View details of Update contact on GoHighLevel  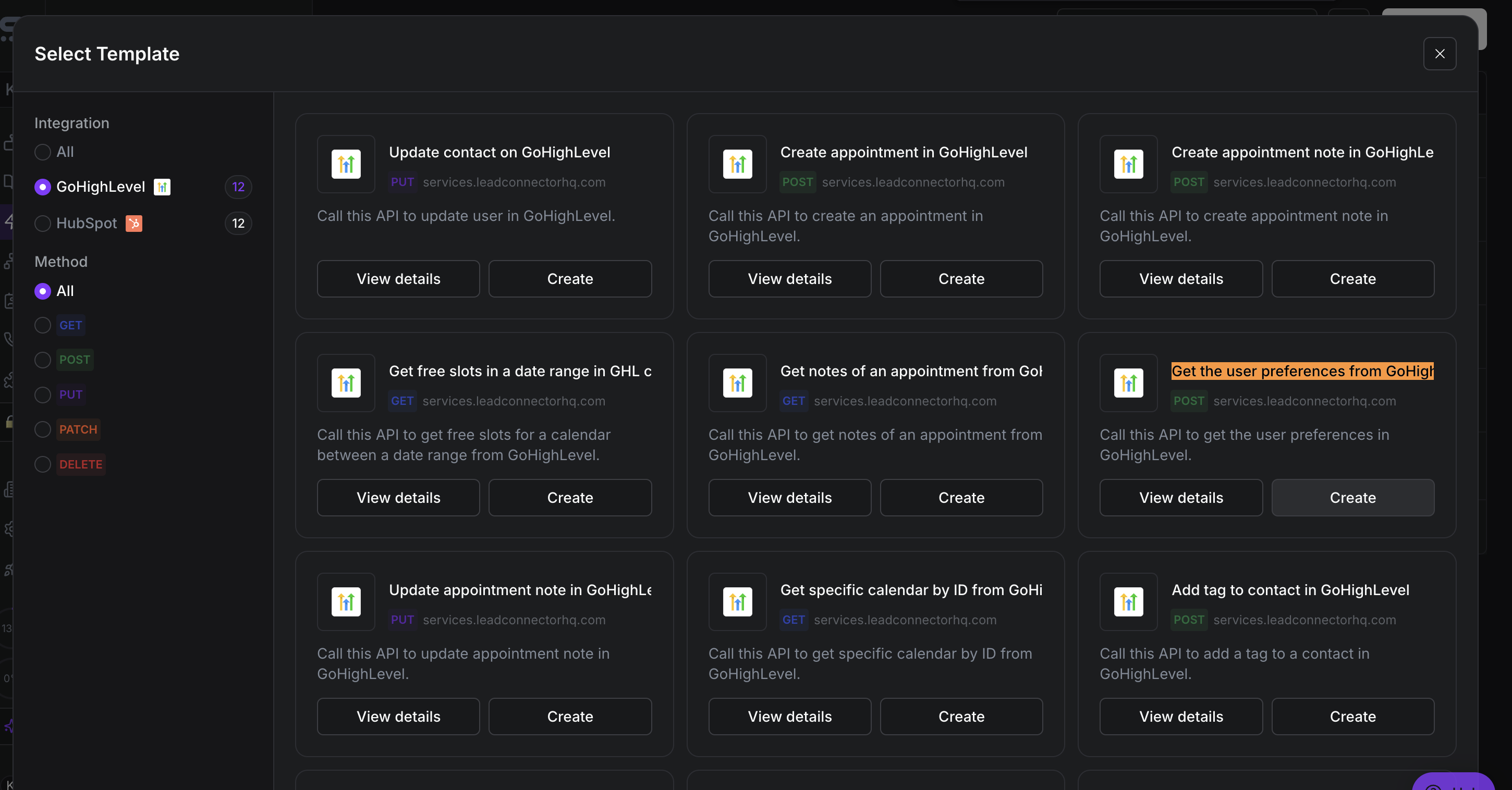point(398,279)
